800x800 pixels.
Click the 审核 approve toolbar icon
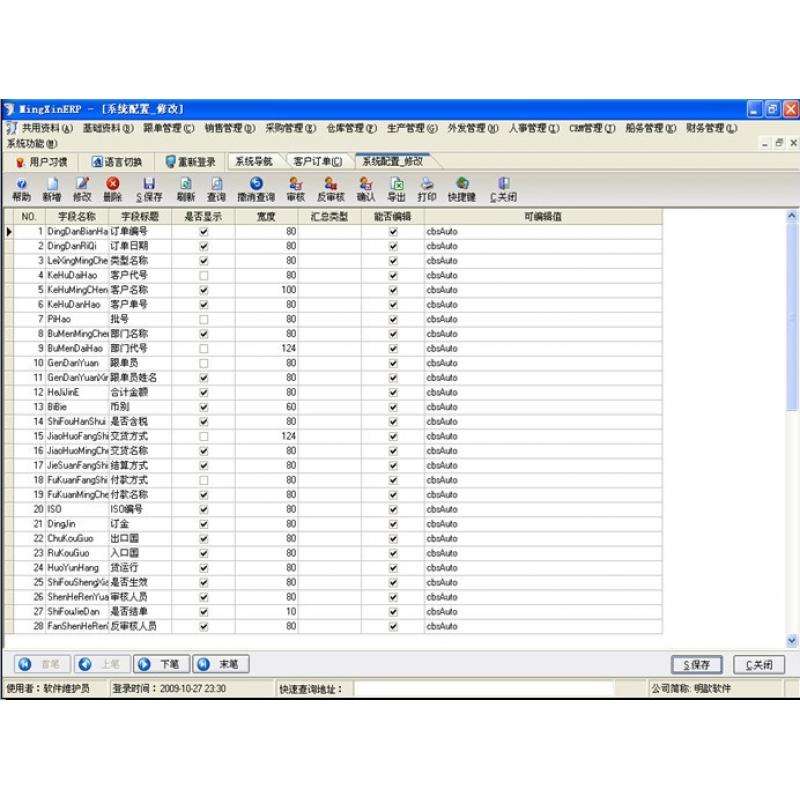(x=295, y=189)
